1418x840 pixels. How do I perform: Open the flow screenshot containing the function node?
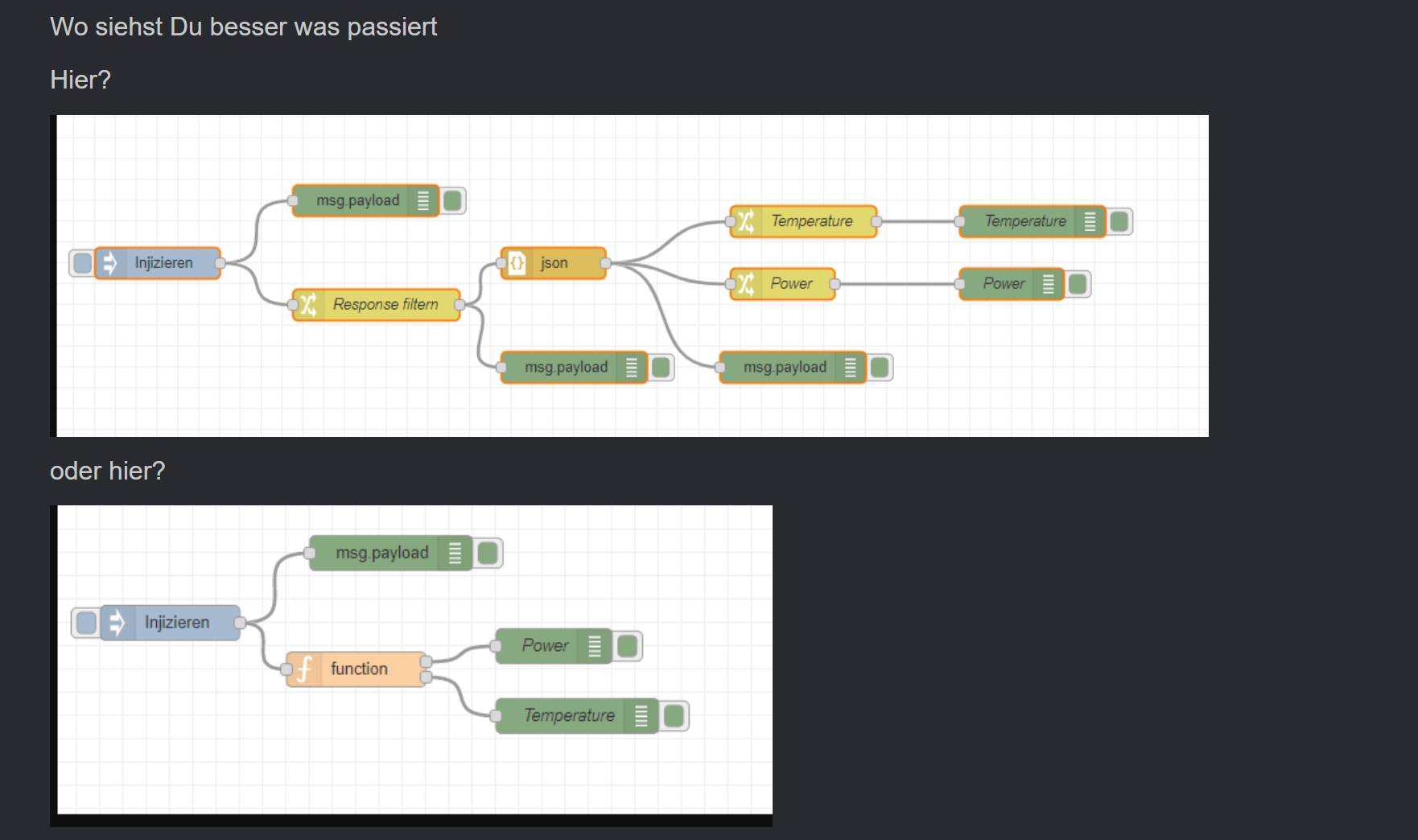(x=411, y=666)
